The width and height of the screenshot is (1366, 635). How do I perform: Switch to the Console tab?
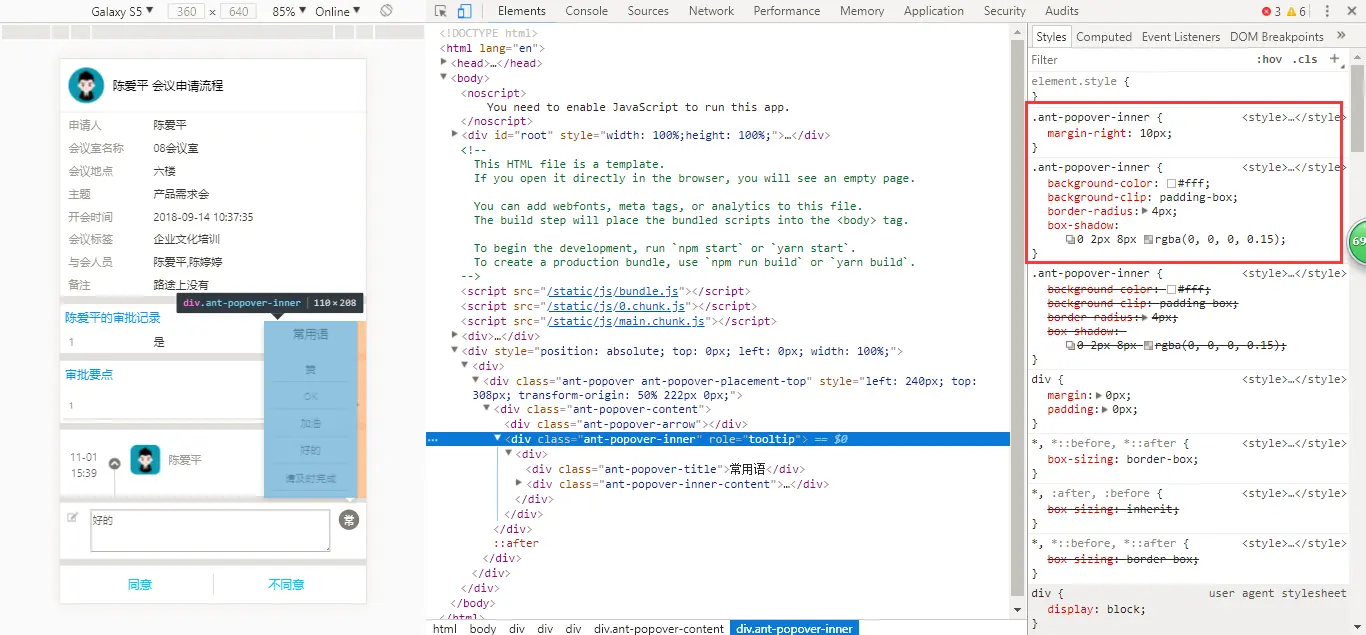(x=586, y=11)
